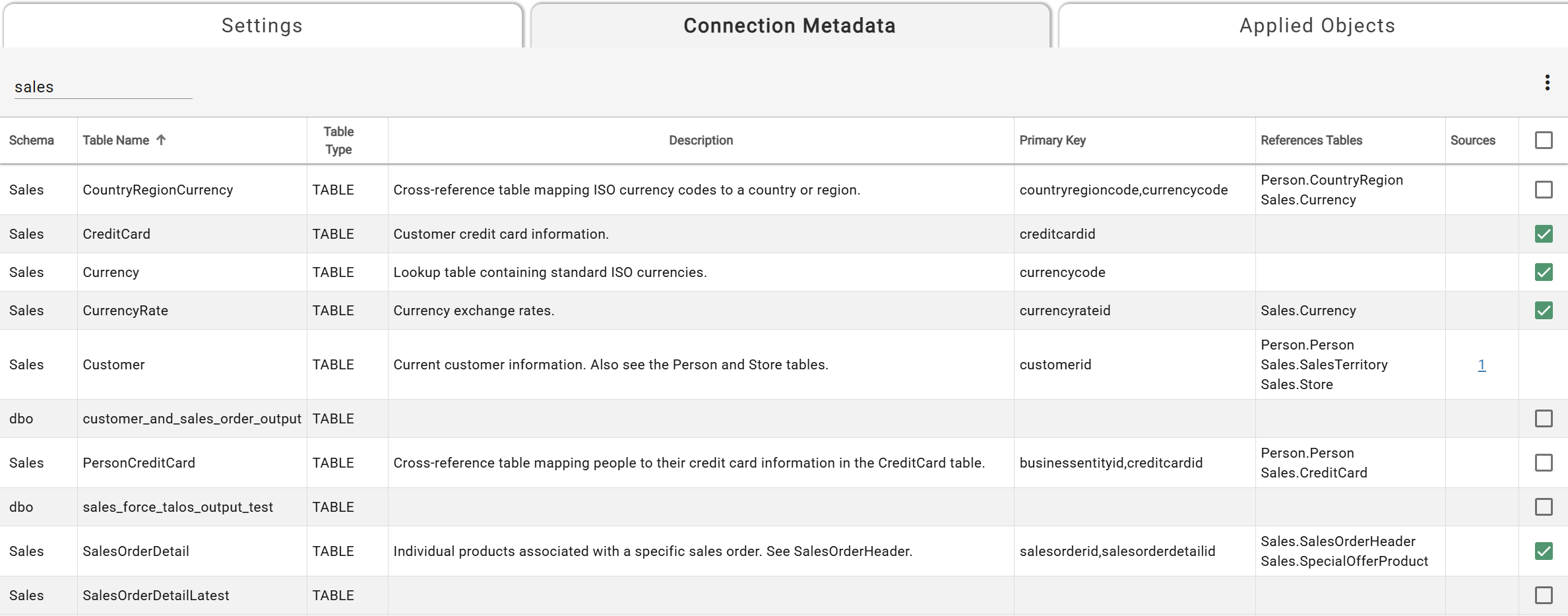1568x616 pixels.
Task: Enable the sales_force_talos_output_test checkbox
Action: [1543, 507]
